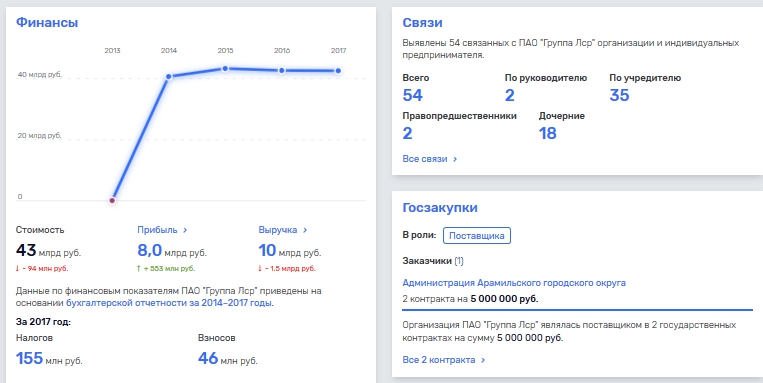Viewport: 763px width, 383px height.
Task: Select the Поставщика role button
Action: coord(477,236)
